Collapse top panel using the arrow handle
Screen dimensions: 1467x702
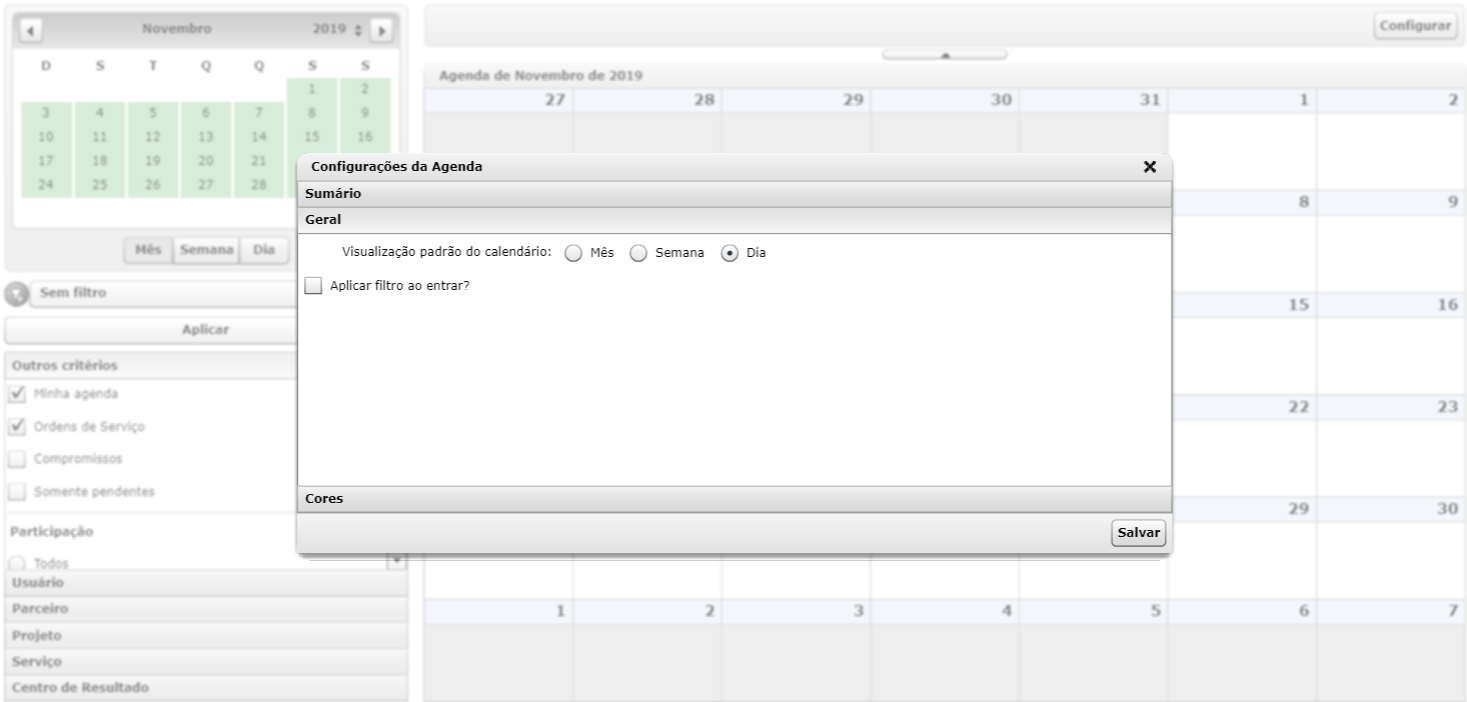[944, 55]
